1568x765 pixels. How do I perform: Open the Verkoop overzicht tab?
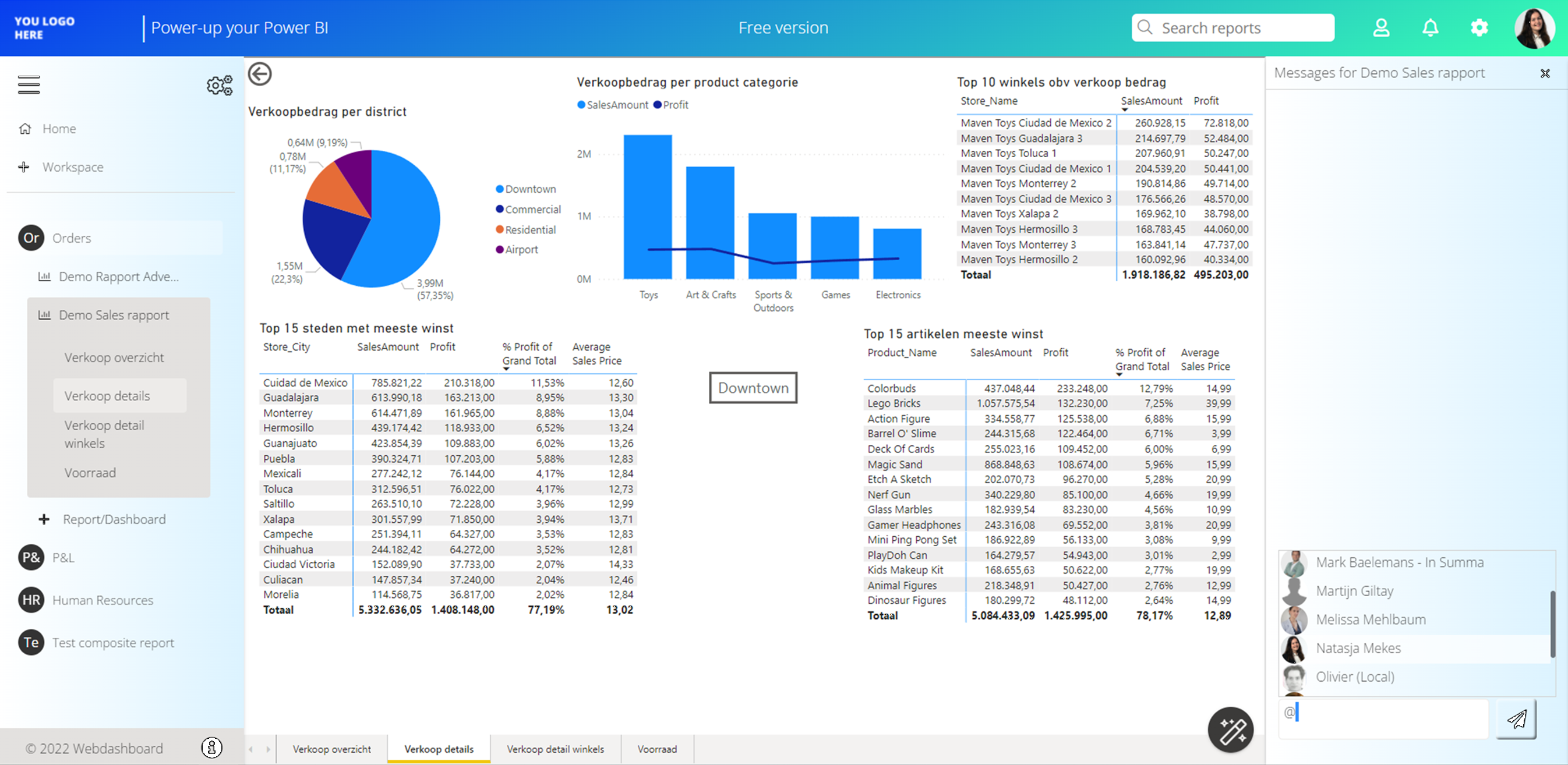[x=332, y=749]
